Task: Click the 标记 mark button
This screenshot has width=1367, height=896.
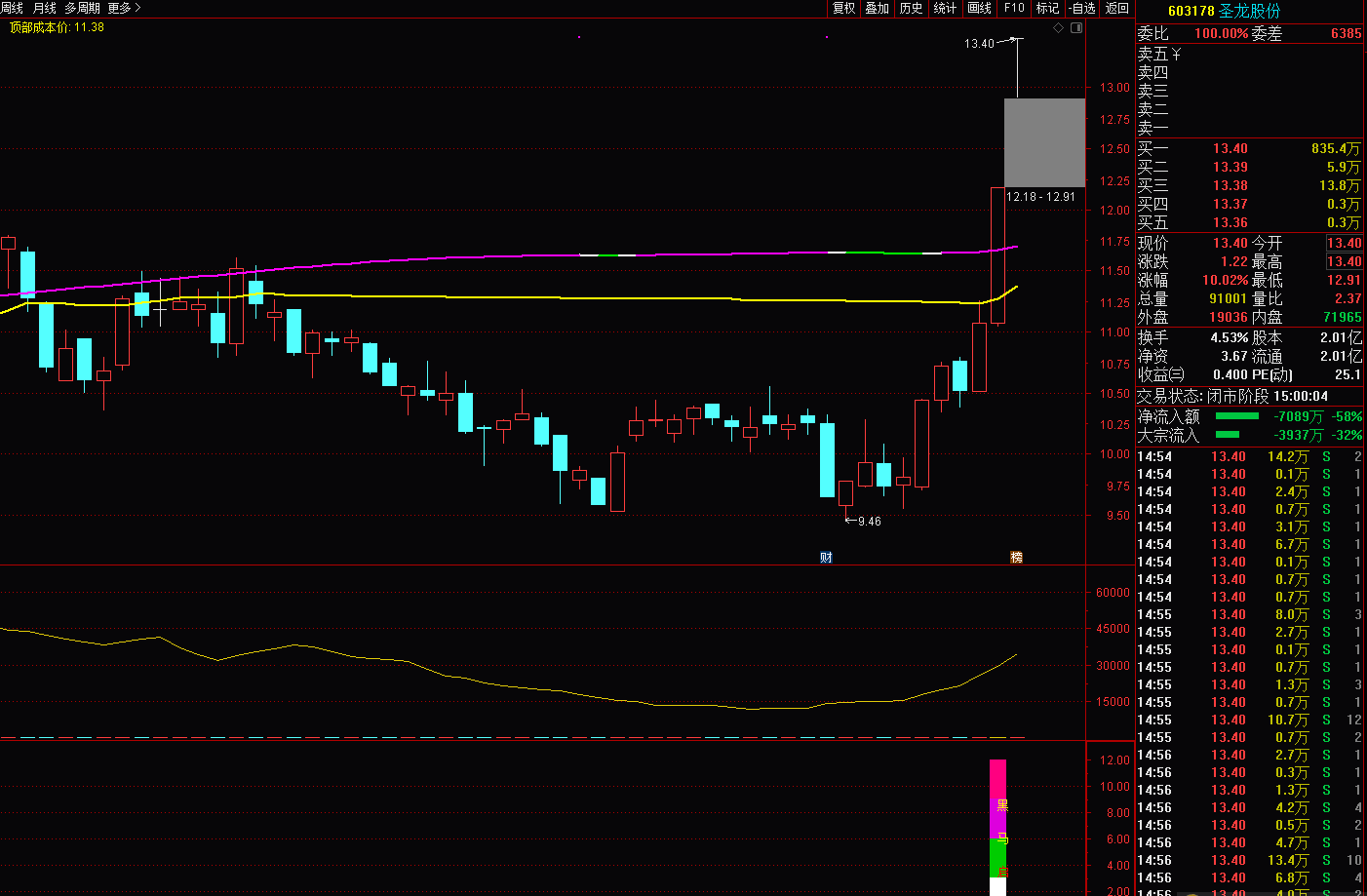Action: coord(1047,8)
